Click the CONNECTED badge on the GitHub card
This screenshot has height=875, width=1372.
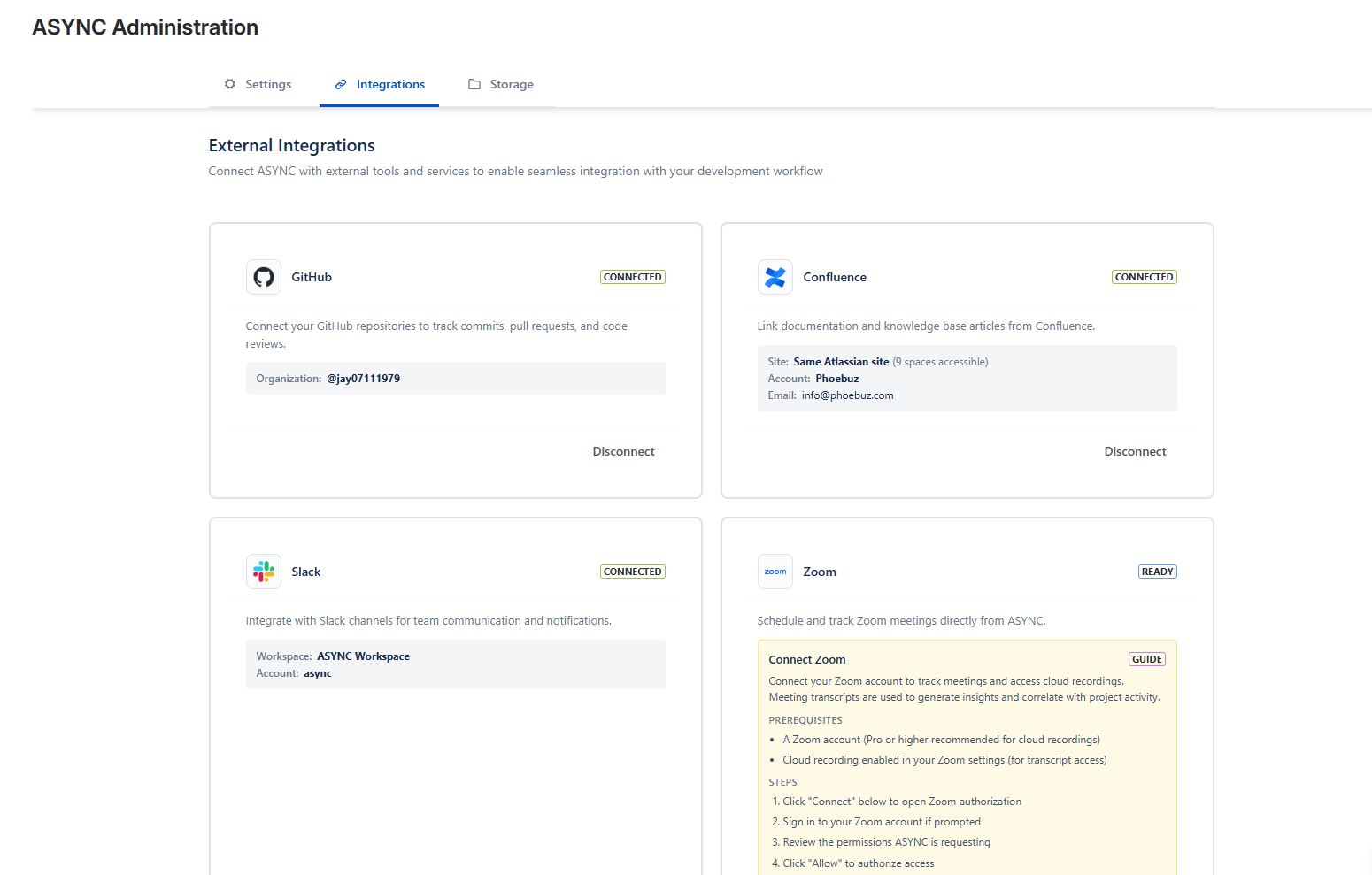(632, 276)
